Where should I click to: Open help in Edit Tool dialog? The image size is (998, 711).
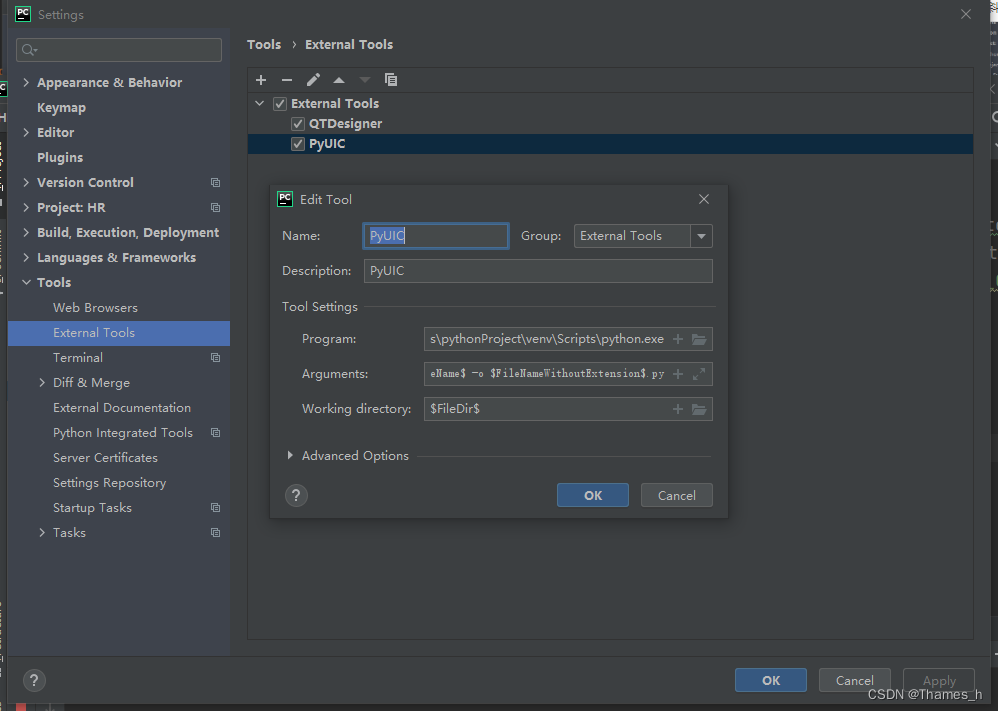[x=296, y=495]
